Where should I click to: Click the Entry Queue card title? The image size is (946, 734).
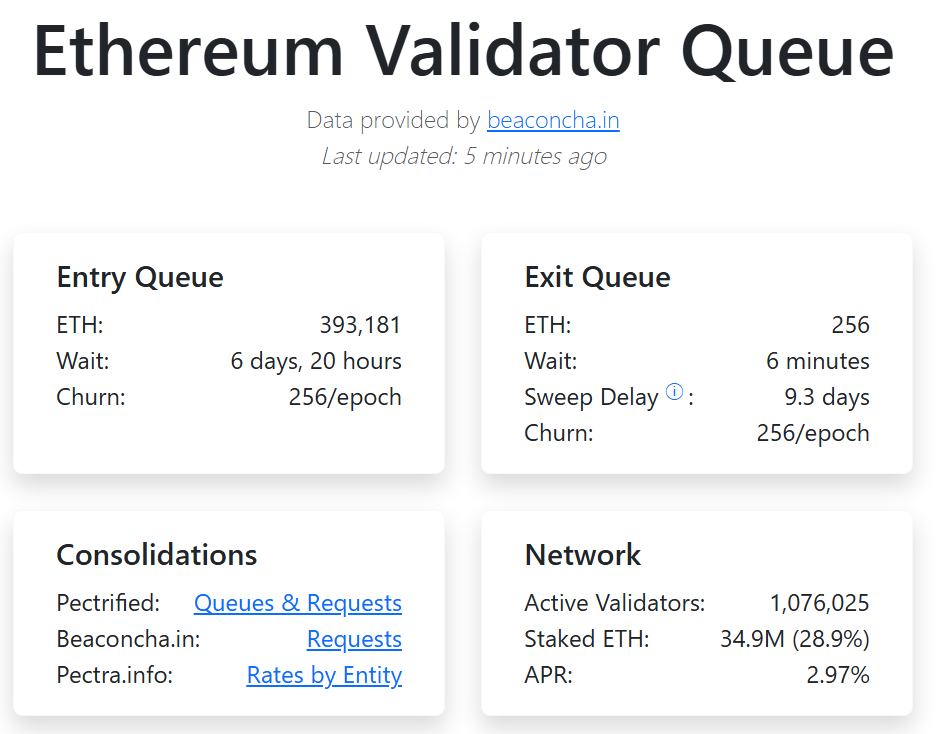pyautogui.click(x=140, y=277)
